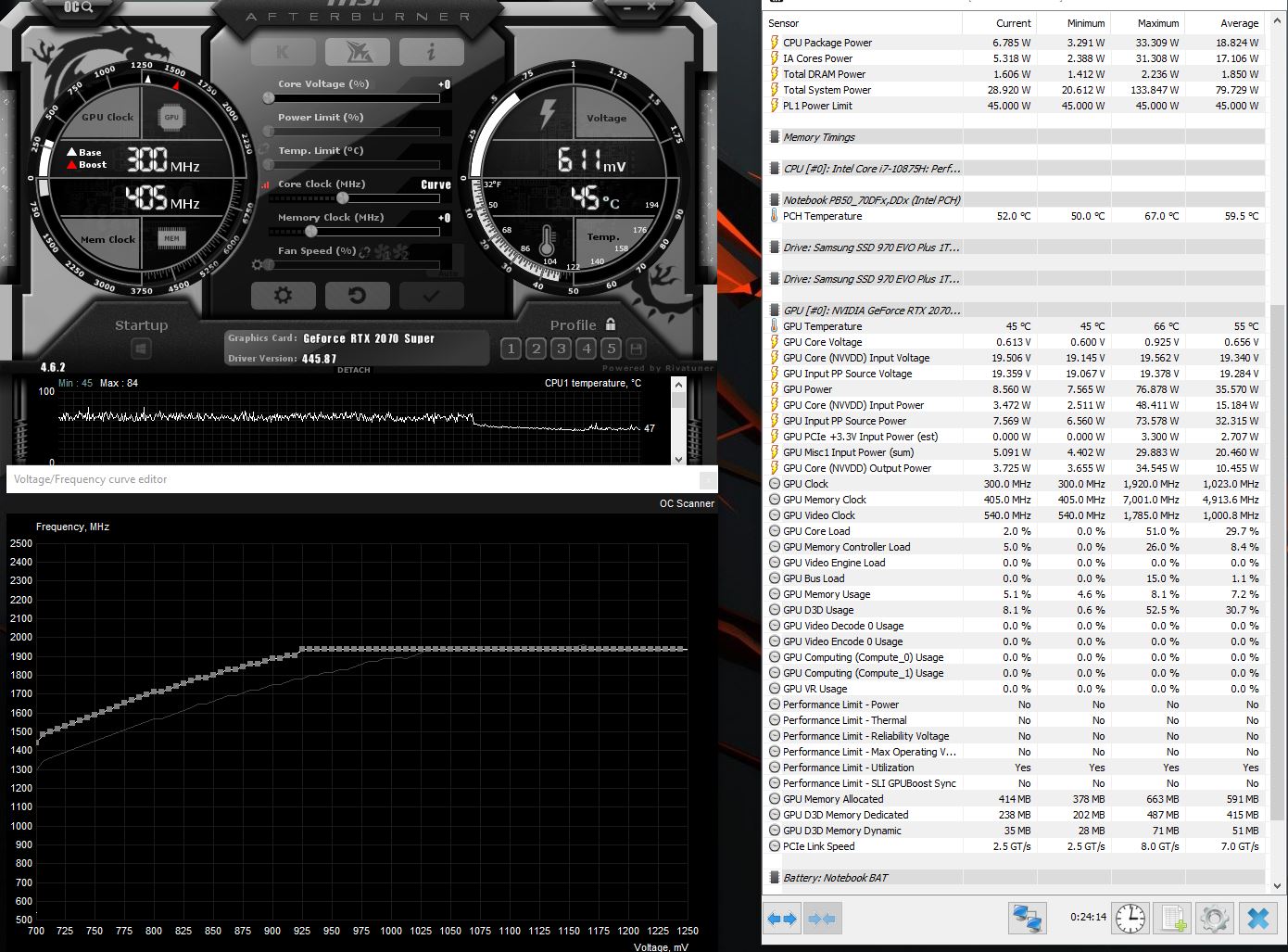This screenshot has height=952, width=1288.
Task: Click the Core Voltage slider
Action: coord(353,97)
